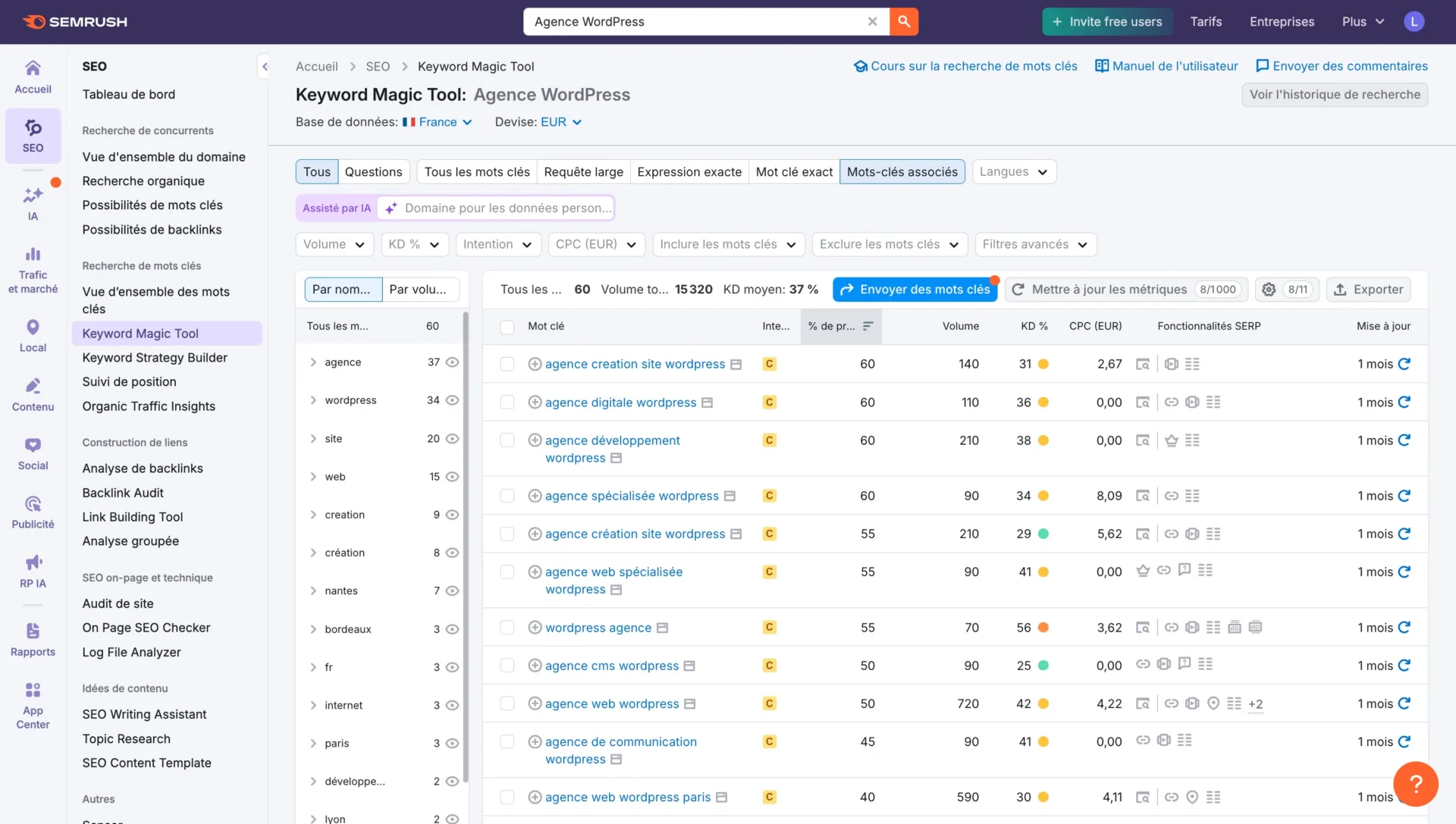
Task: Refresh metrics for agence creation site wordpress
Action: click(x=1406, y=364)
